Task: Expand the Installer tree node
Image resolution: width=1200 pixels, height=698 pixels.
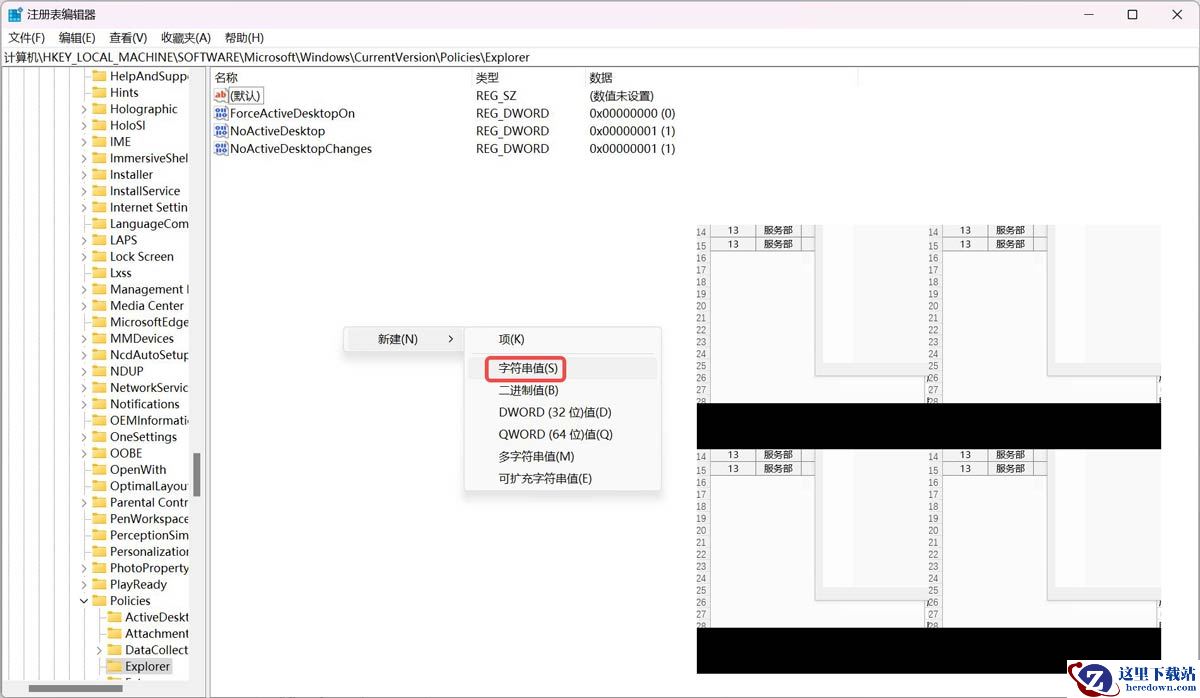Action: coord(84,175)
